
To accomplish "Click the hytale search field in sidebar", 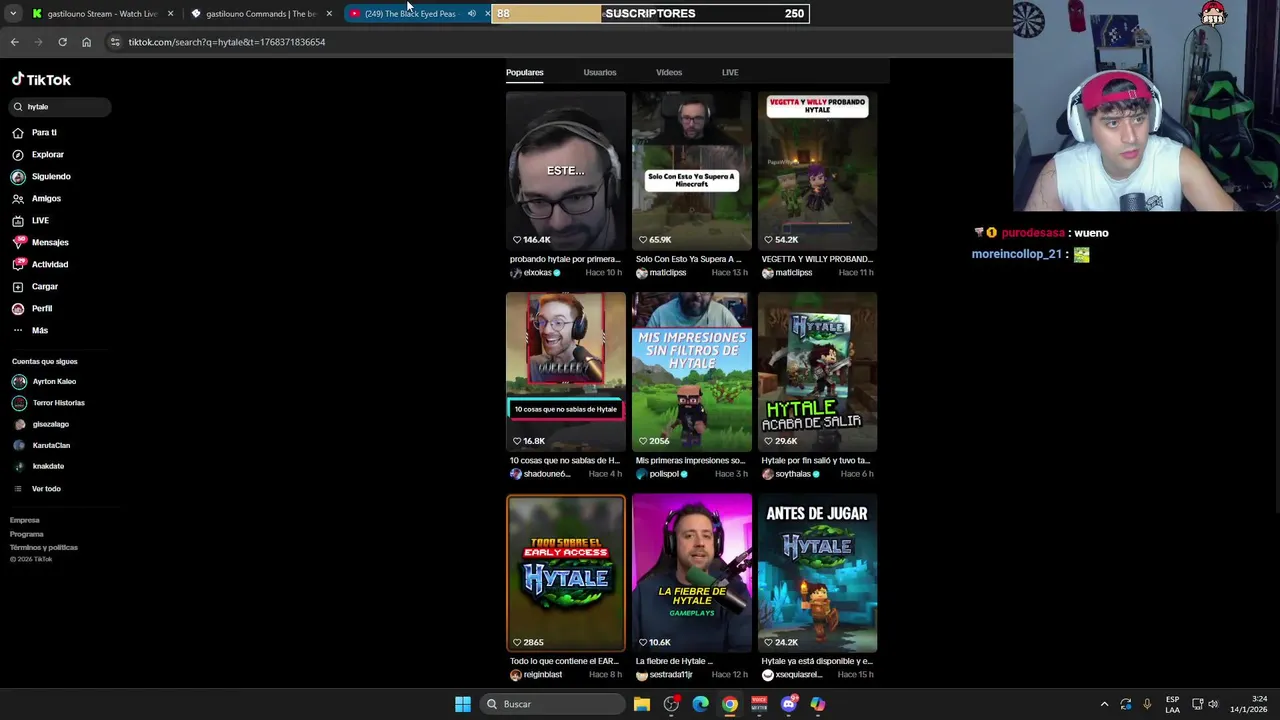I will tap(61, 107).
